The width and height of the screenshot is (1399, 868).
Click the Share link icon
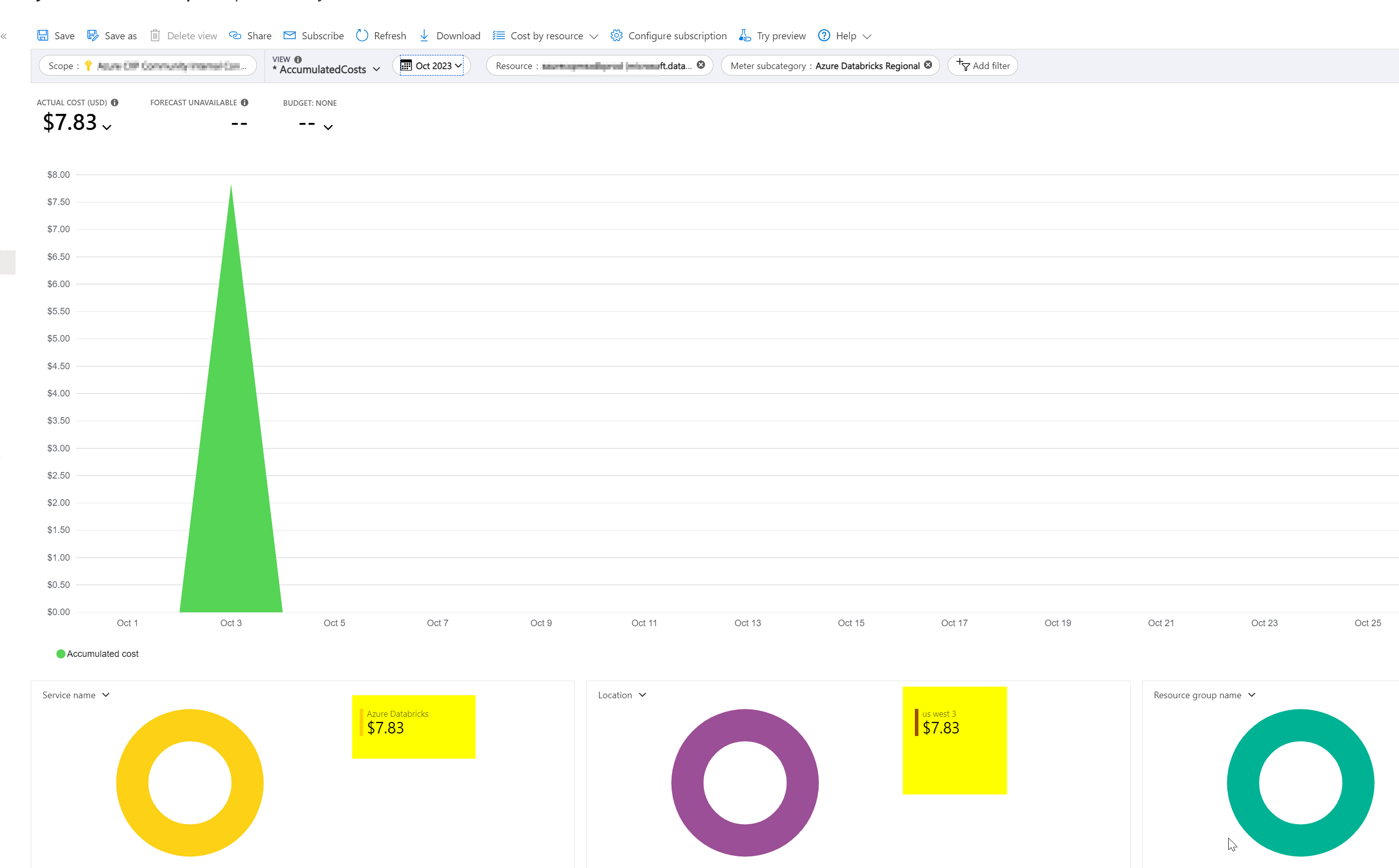coord(235,36)
